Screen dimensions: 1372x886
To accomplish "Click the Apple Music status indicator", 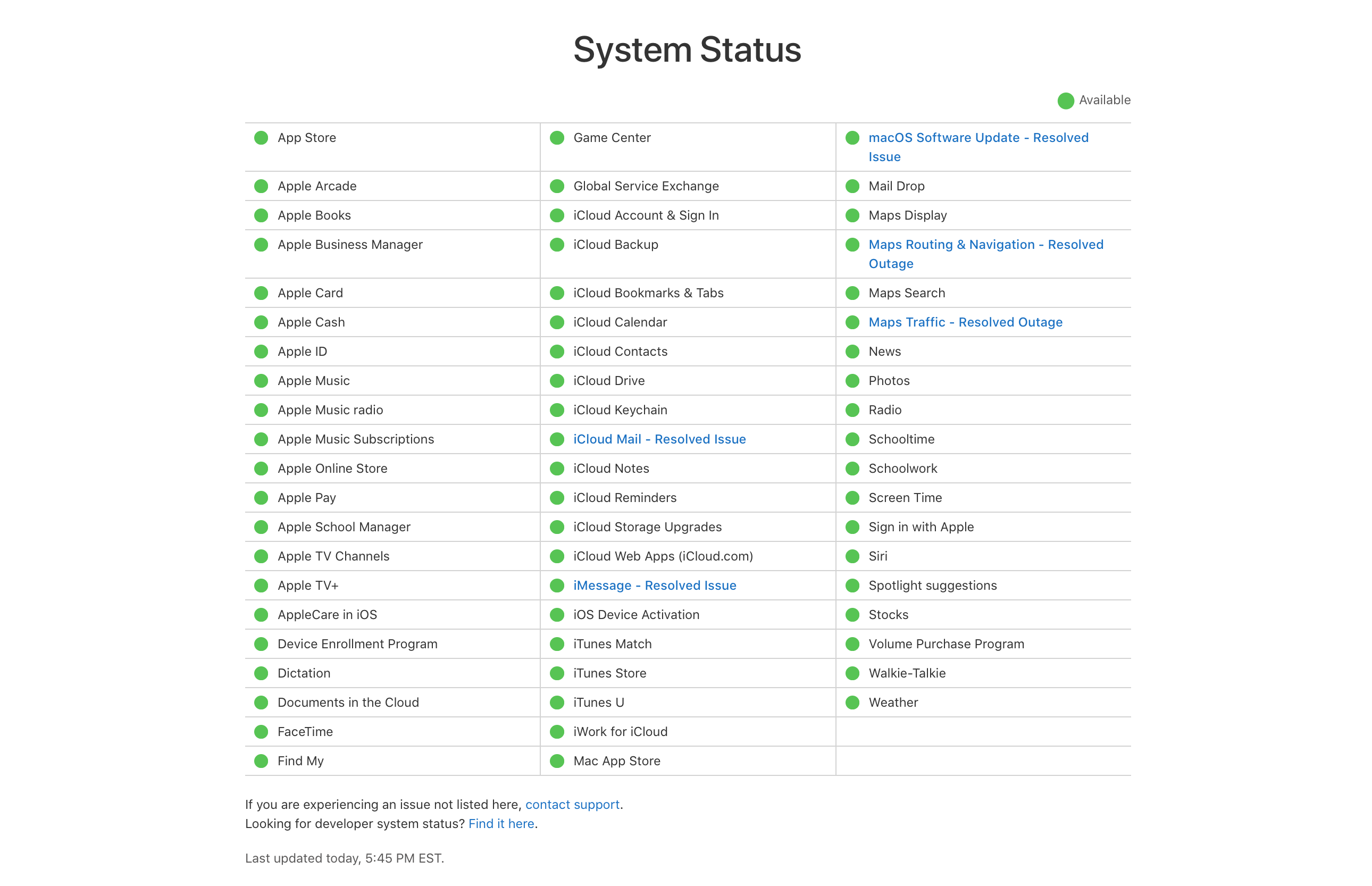I will (x=261, y=380).
